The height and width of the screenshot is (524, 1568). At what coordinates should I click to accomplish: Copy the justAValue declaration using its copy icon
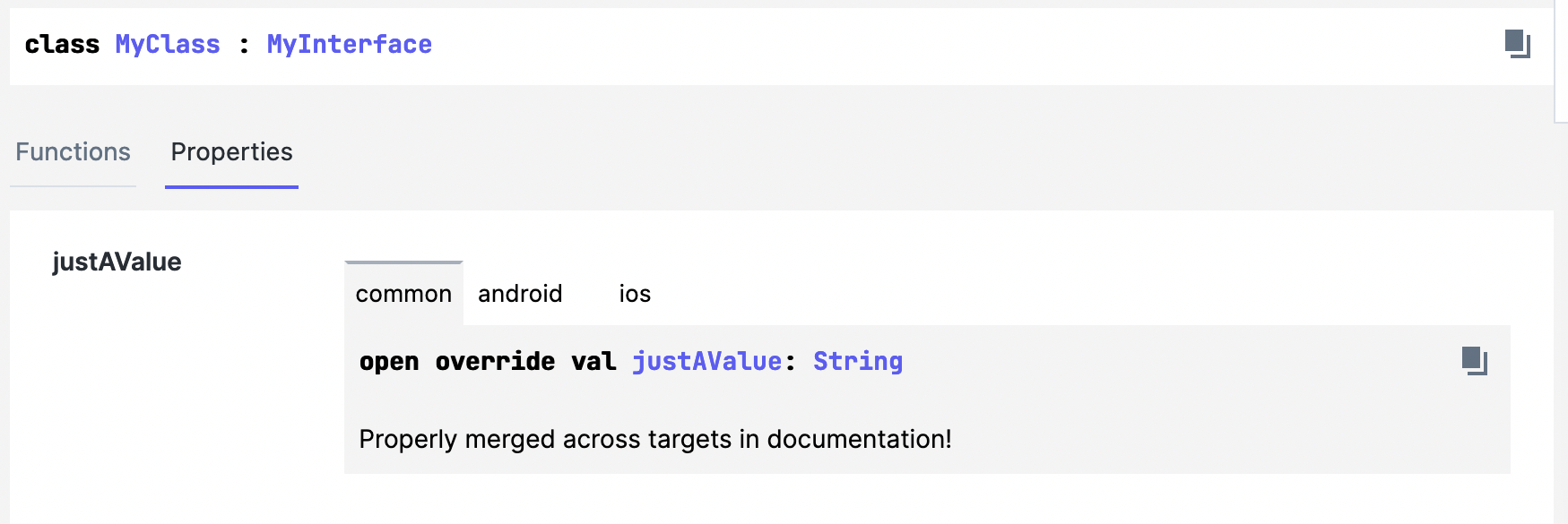point(1474,362)
